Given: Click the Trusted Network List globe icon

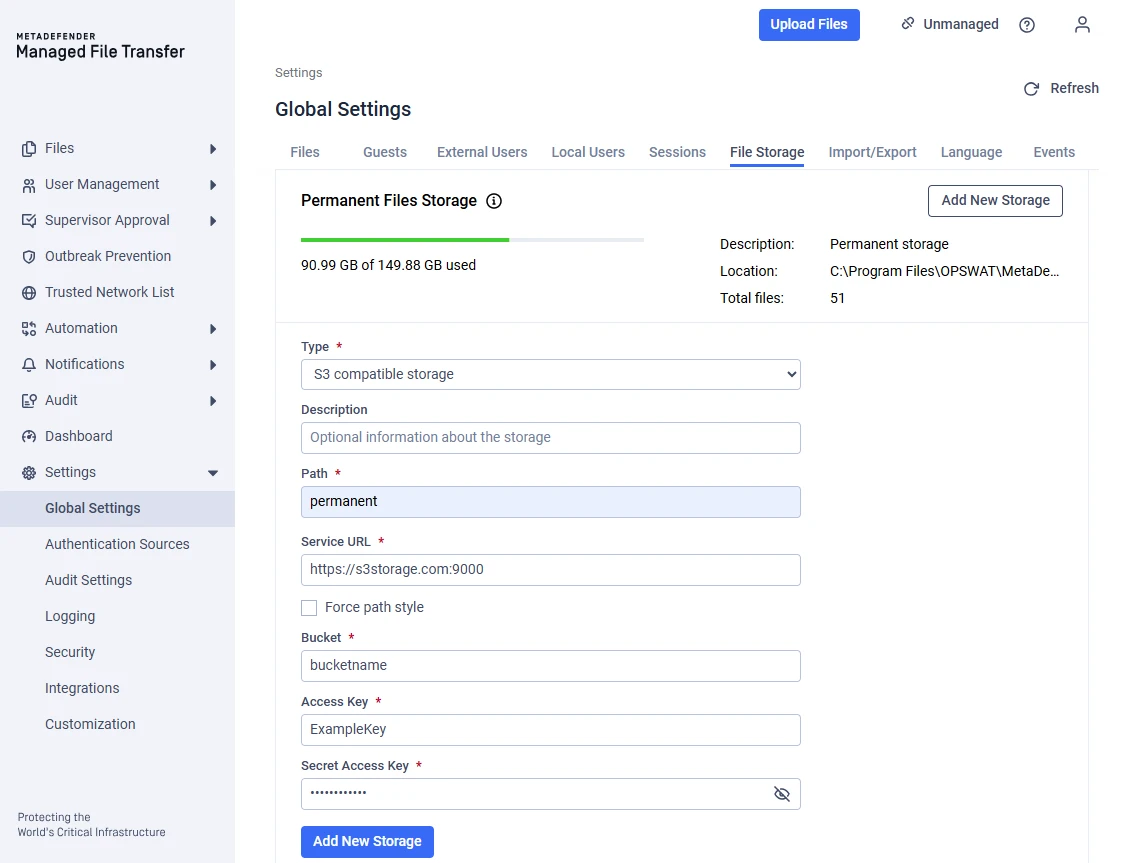Looking at the screenshot, I should click(x=29, y=293).
